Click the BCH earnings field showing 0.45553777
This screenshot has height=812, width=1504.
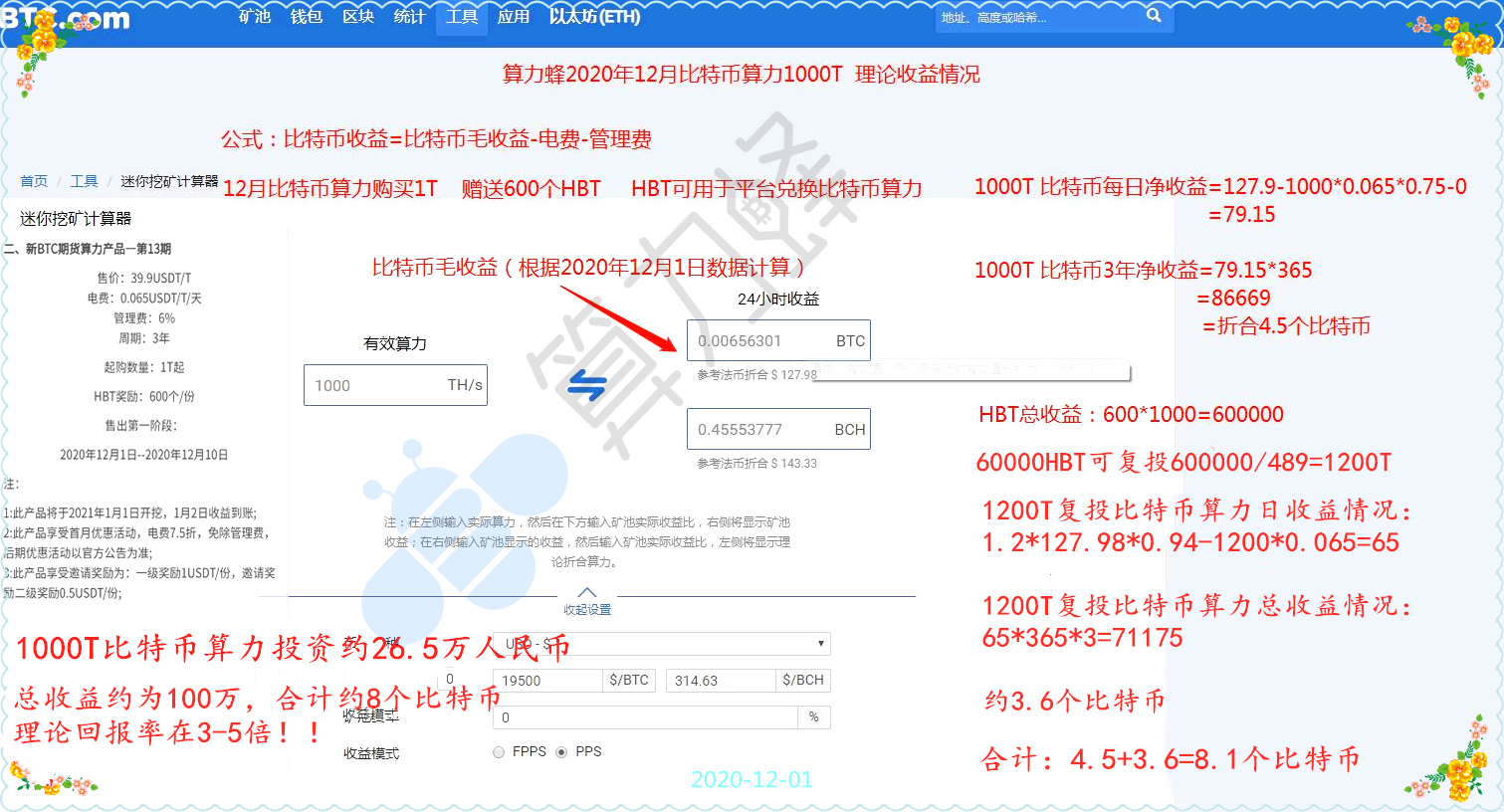coord(779,428)
